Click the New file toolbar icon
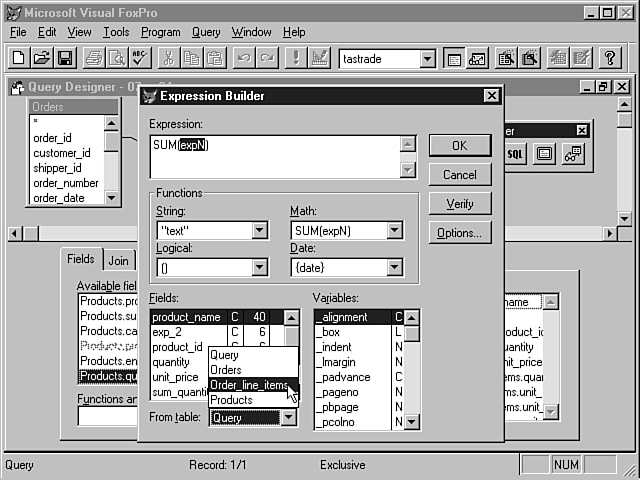The image size is (640, 480). point(19,58)
